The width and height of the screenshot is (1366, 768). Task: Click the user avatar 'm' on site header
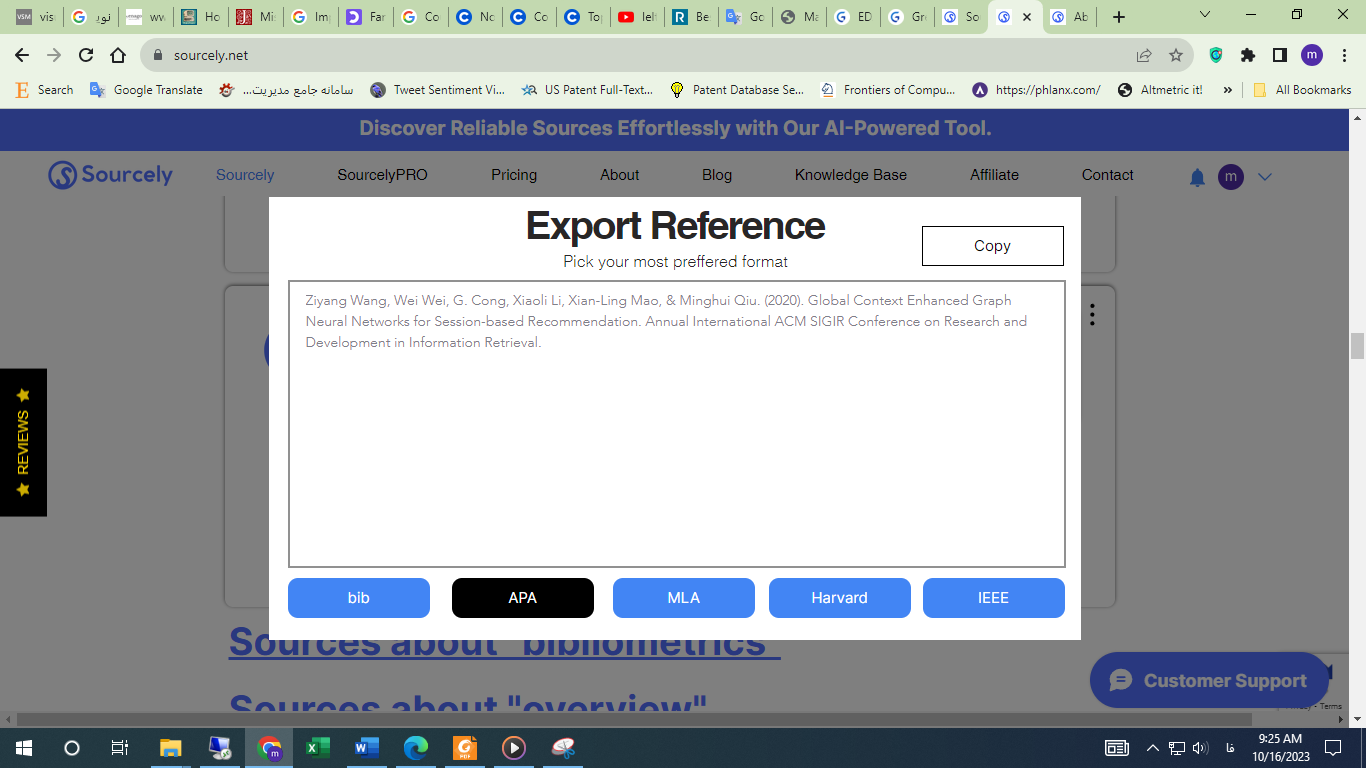click(x=1231, y=177)
